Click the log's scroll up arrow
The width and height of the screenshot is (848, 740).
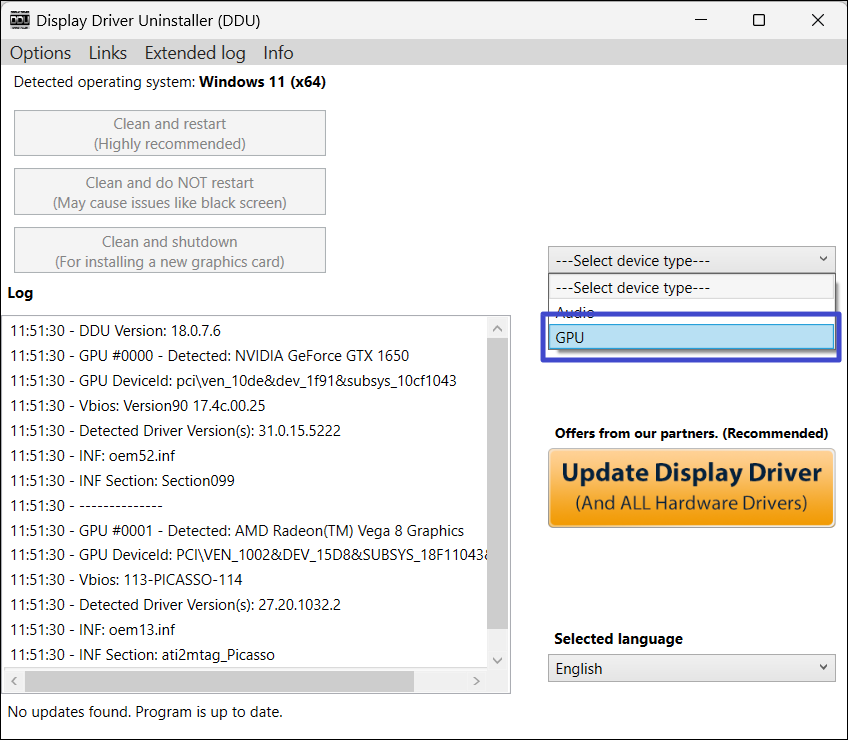[x=497, y=327]
